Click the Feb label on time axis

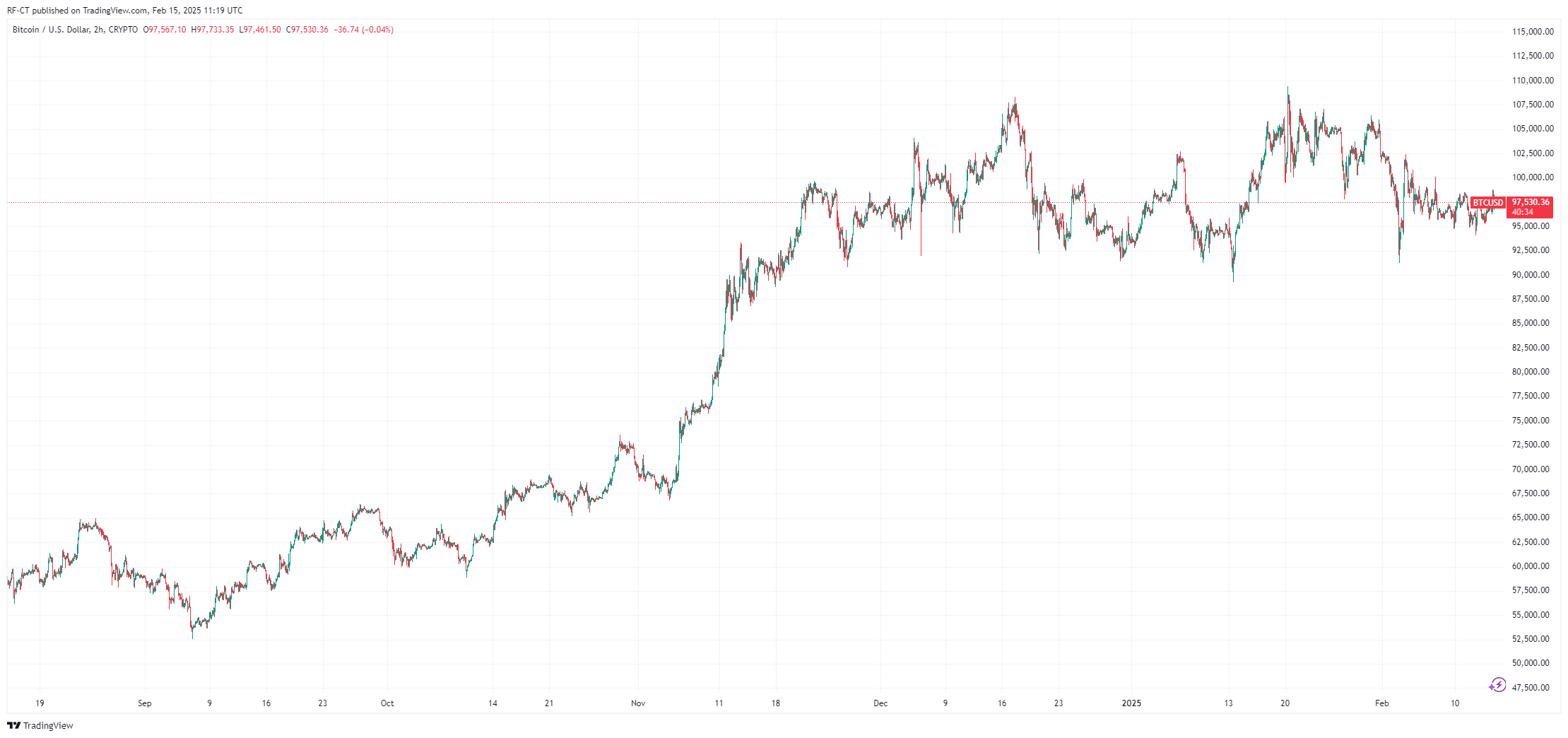pos(1381,703)
